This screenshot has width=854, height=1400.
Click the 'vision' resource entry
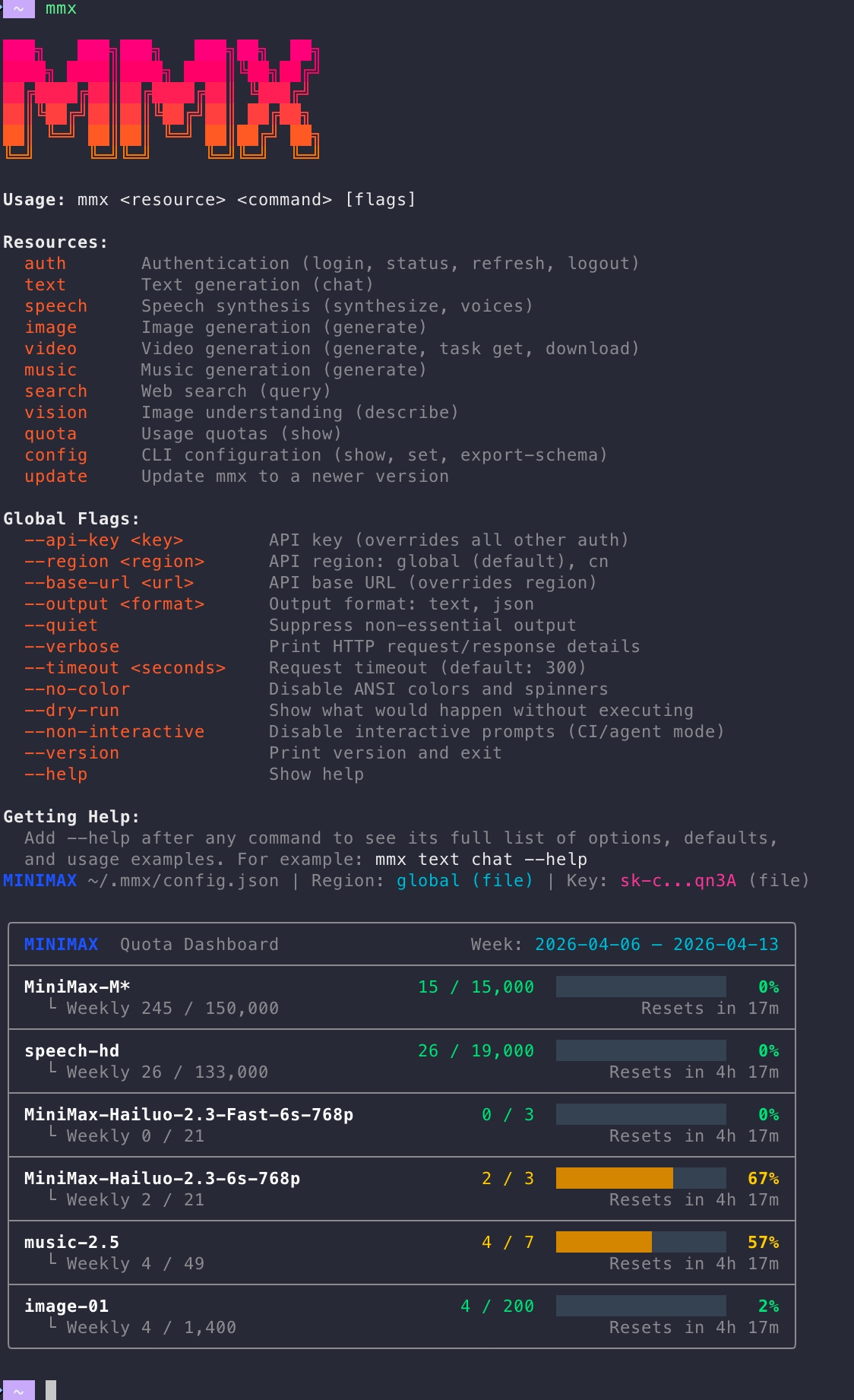point(55,412)
